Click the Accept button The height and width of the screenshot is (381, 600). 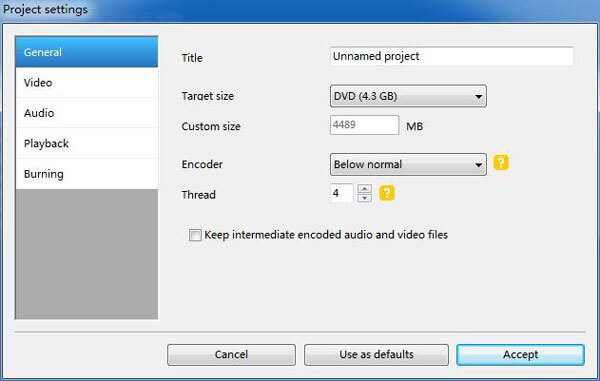(x=520, y=355)
